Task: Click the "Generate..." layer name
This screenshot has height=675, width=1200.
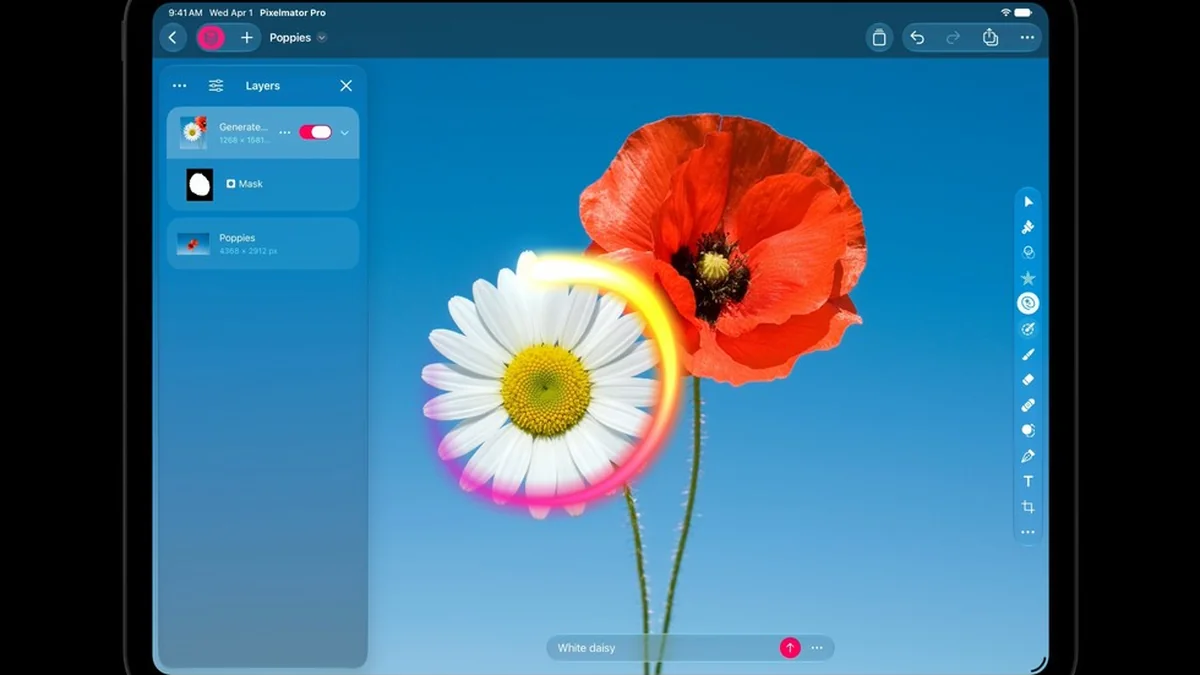Action: tap(243, 127)
